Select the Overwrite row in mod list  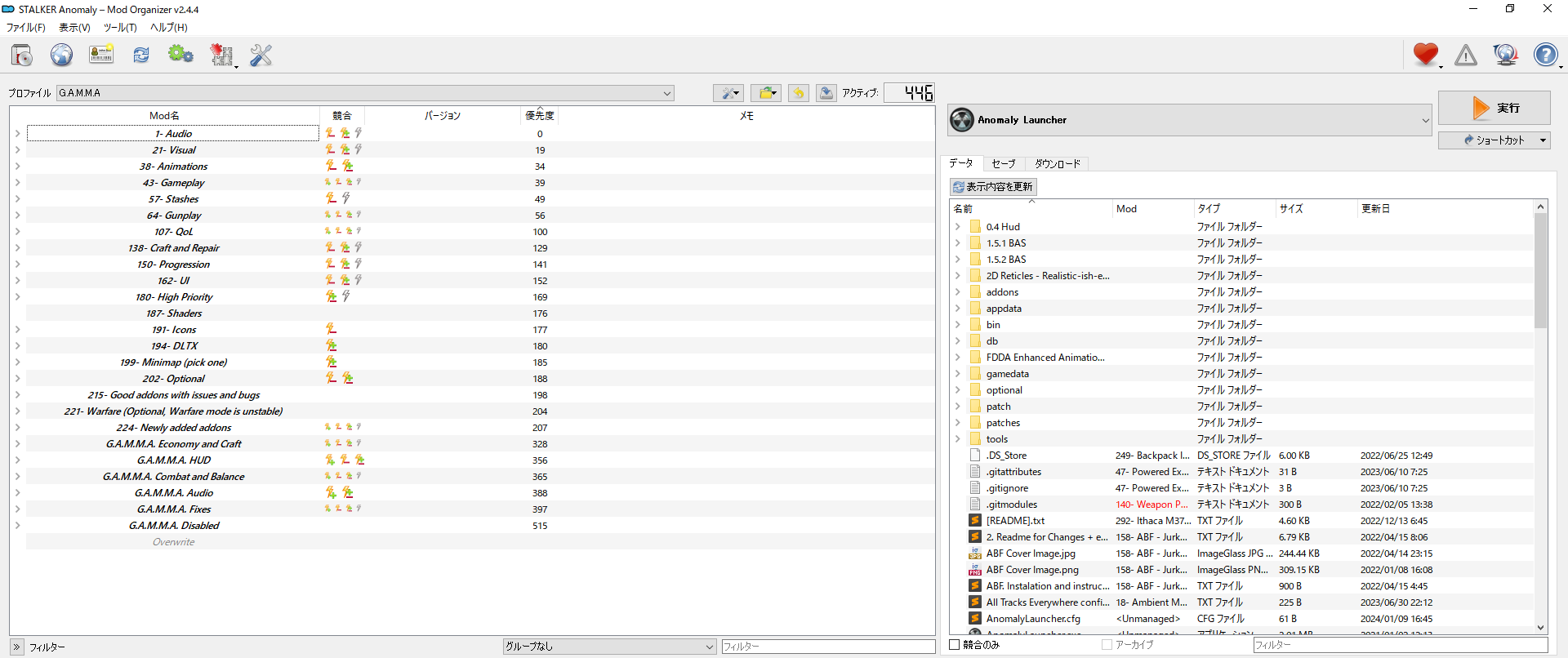(x=480, y=542)
